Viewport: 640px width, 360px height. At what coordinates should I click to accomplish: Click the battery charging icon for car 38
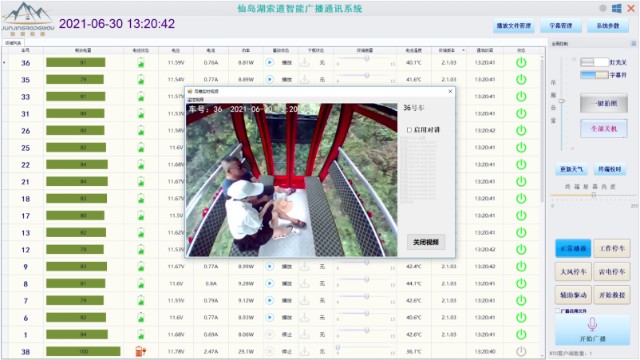click(x=140, y=351)
